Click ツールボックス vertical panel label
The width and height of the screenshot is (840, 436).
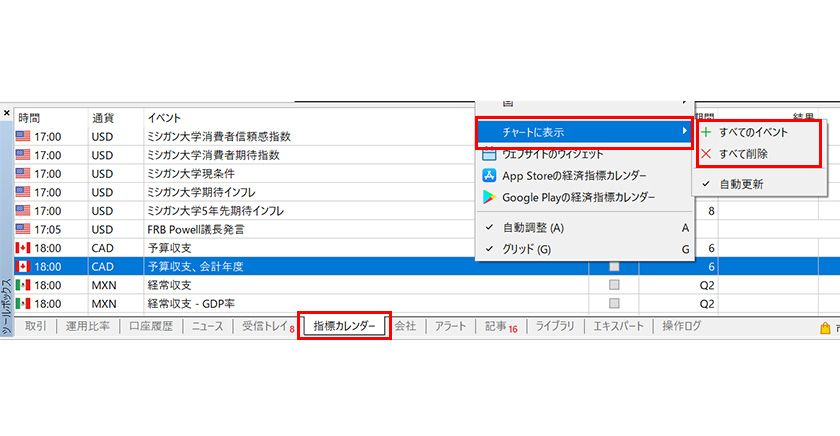[x=6, y=307]
